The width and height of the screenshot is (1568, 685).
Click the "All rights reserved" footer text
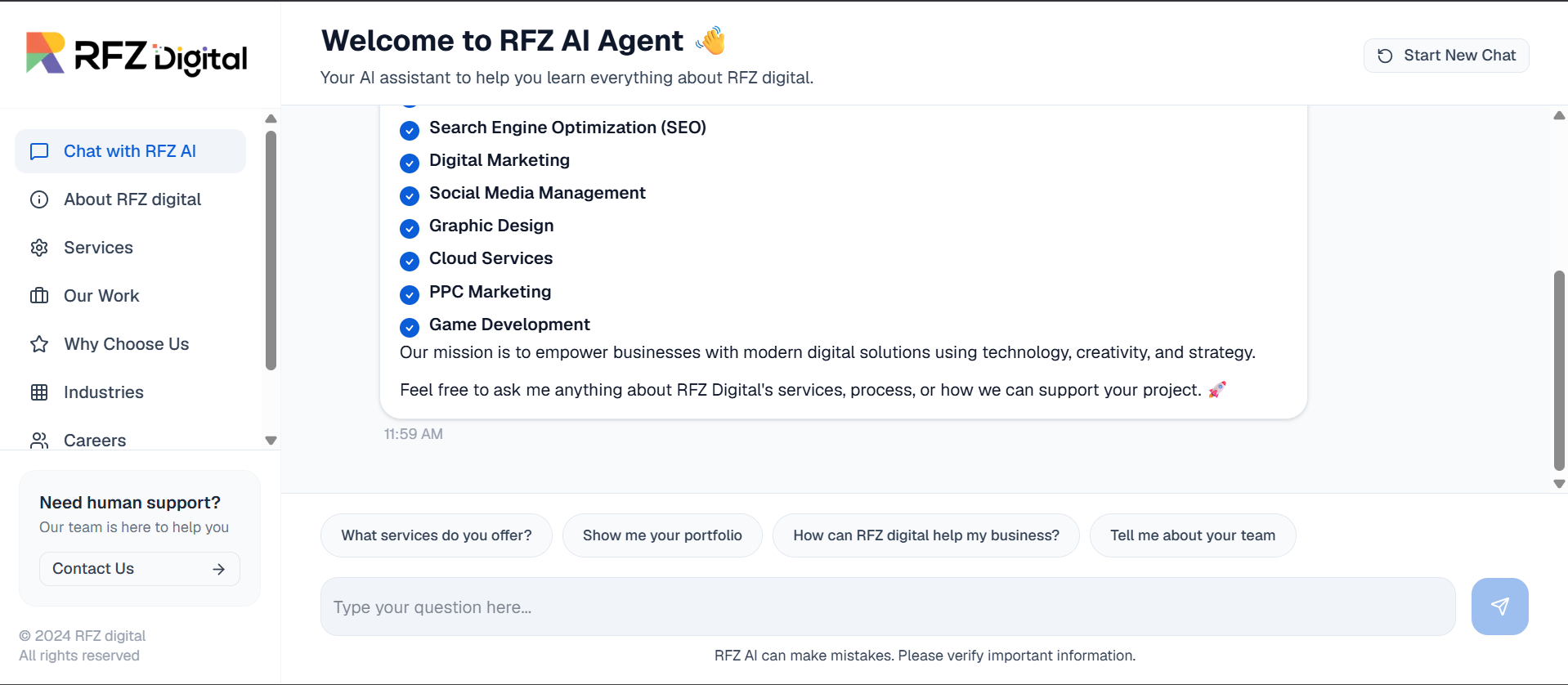[79, 656]
